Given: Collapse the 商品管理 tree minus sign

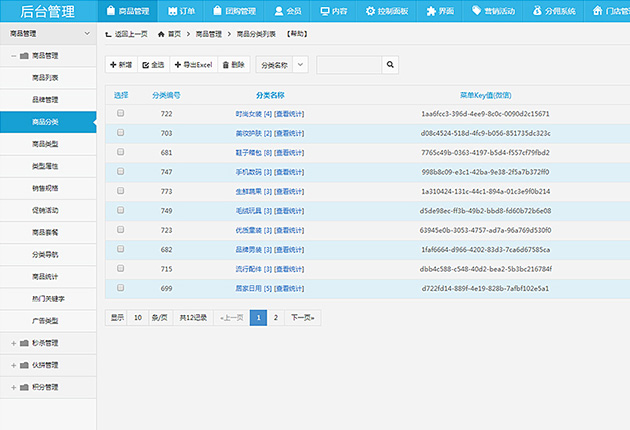Looking at the screenshot, I should click(14, 56).
